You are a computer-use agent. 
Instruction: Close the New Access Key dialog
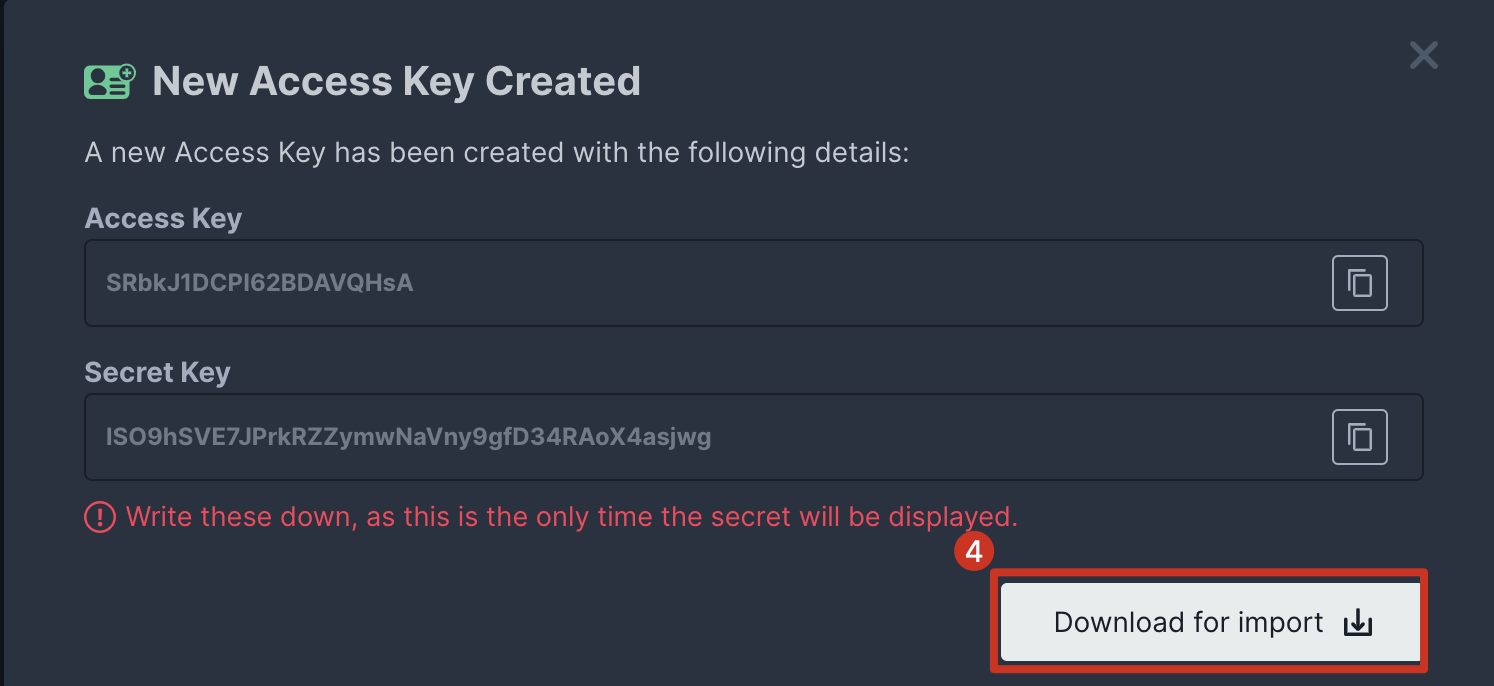[1423, 55]
